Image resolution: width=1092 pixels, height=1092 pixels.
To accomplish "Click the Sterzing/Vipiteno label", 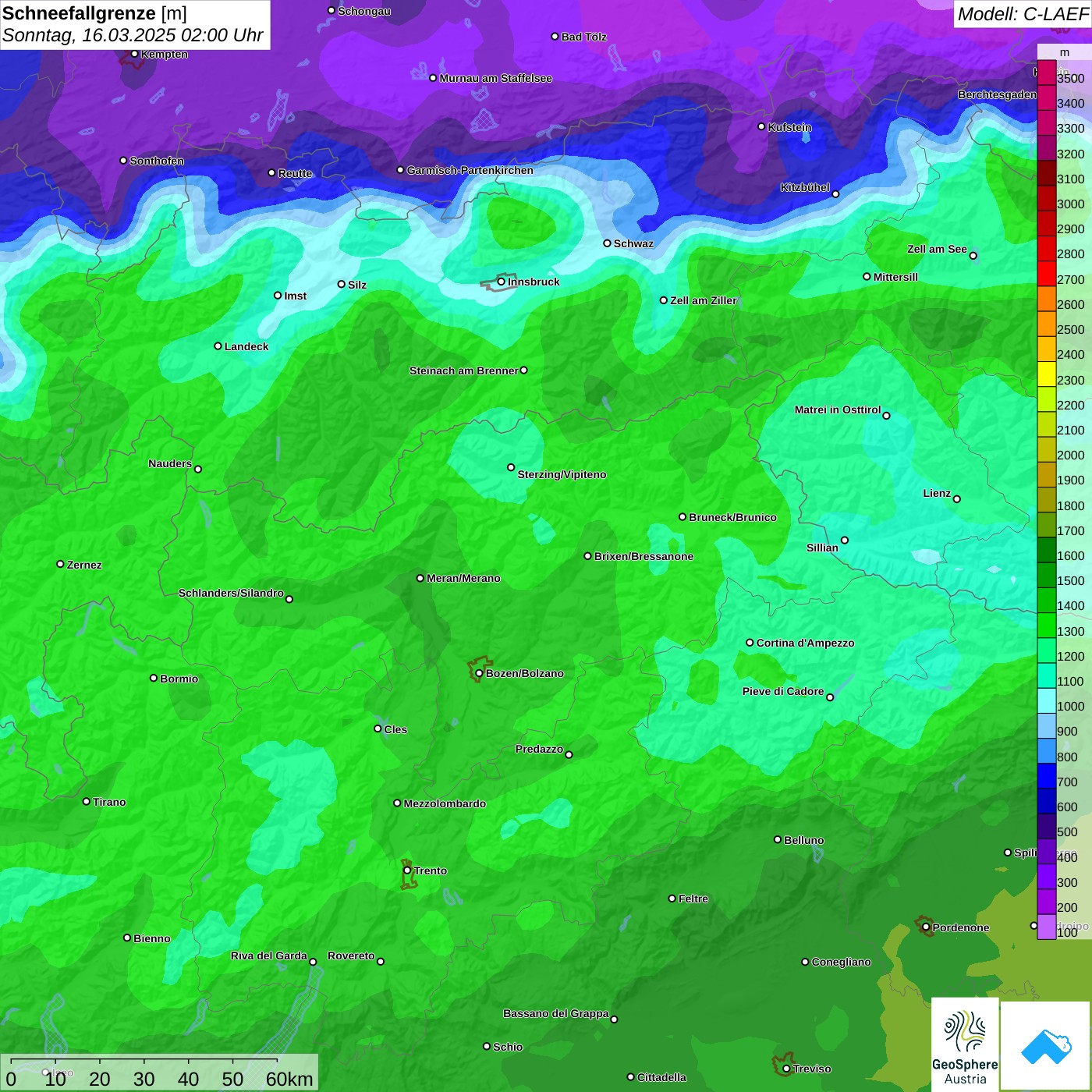I will (562, 474).
